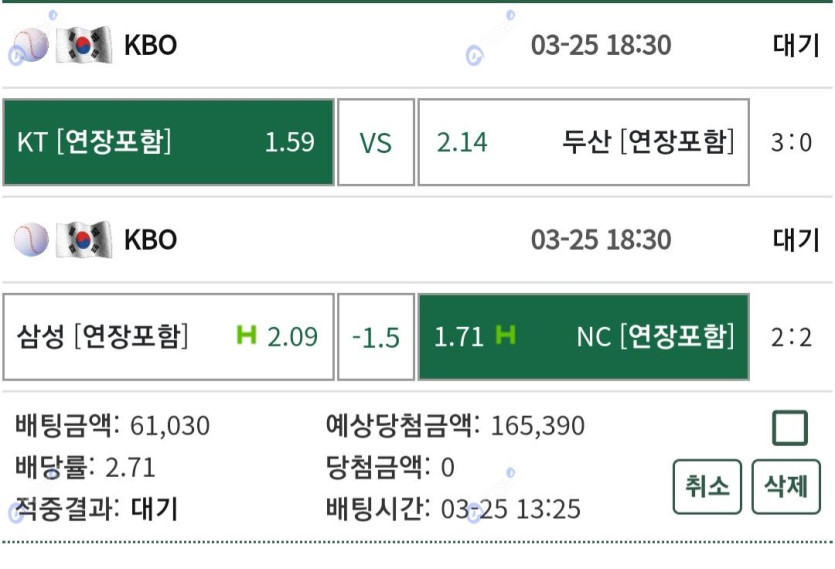The height and width of the screenshot is (569, 835).
Task: Click 대기 status of first KBO match
Action: point(796,45)
